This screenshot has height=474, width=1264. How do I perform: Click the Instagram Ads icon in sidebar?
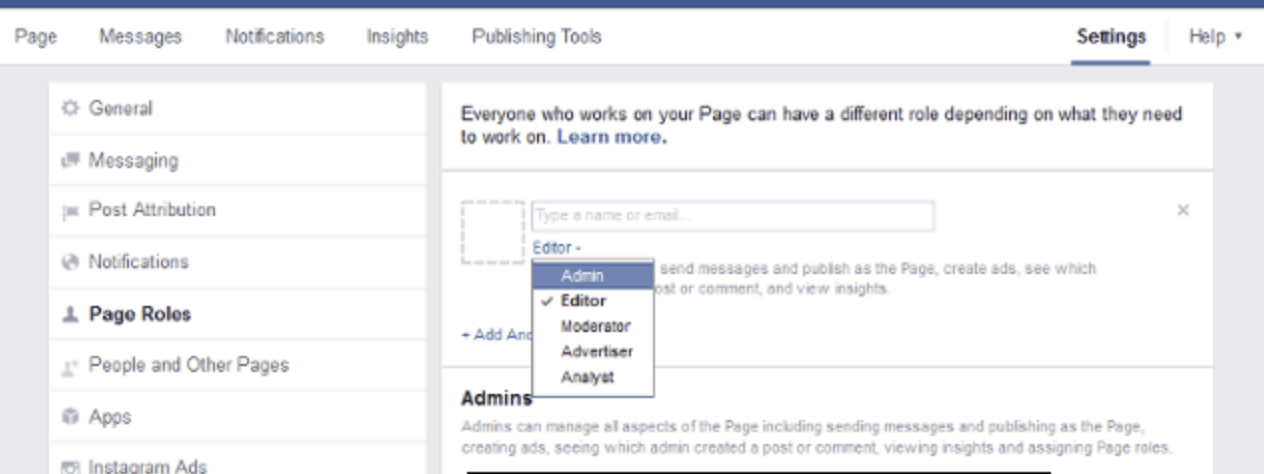(70, 467)
